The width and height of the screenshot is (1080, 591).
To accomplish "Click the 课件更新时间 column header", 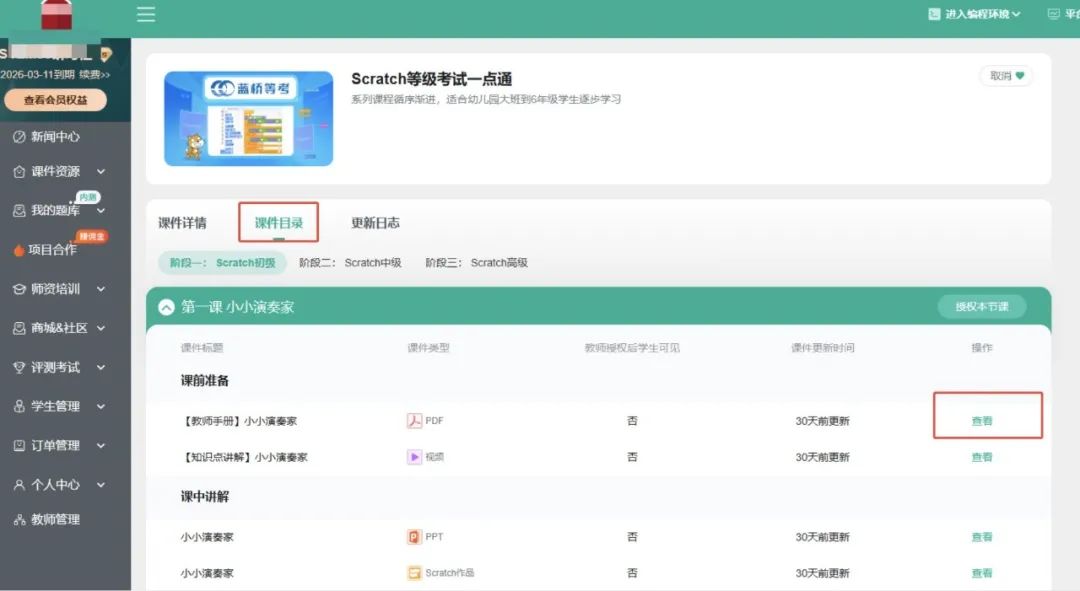I will [x=822, y=348].
